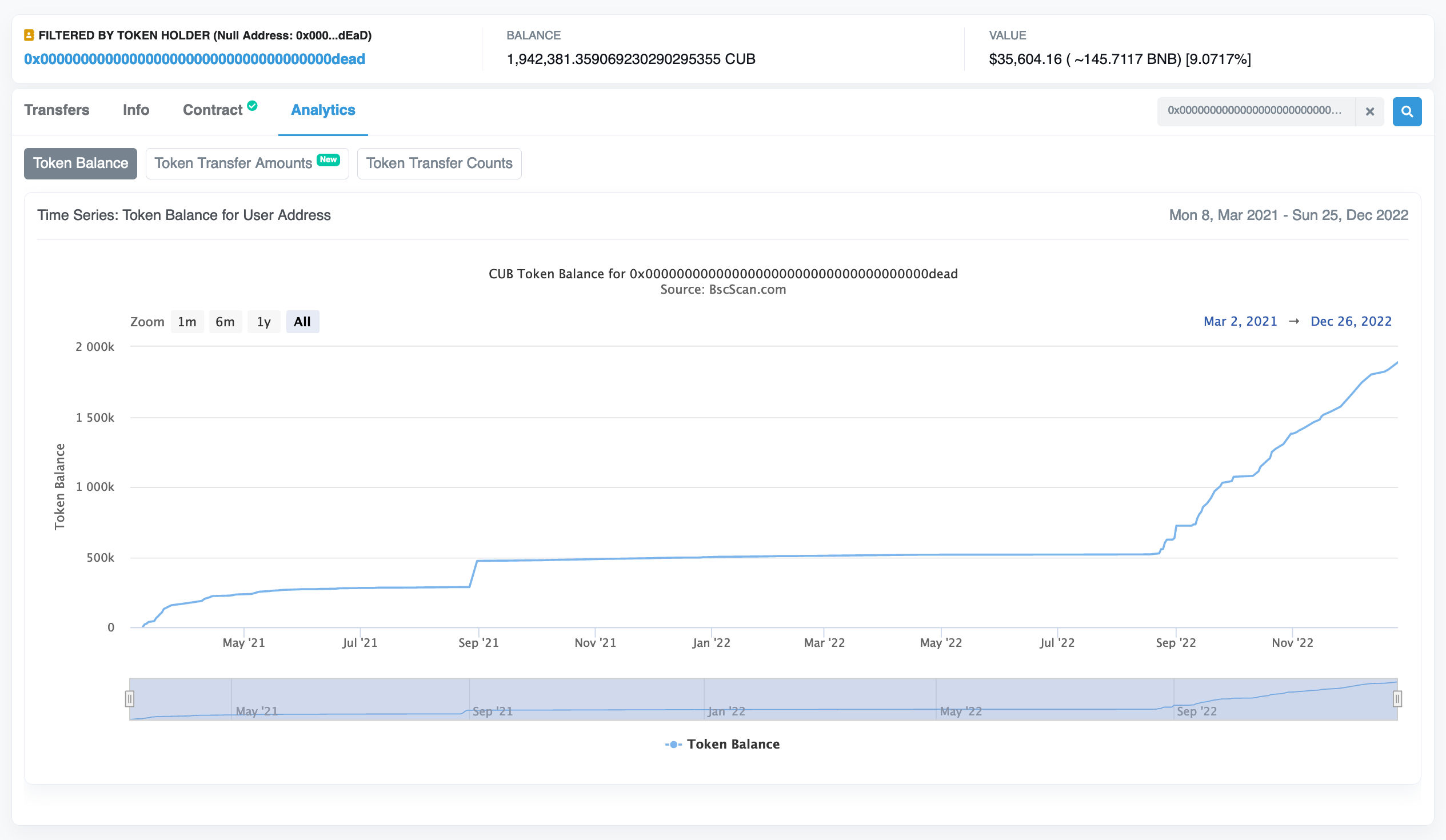The image size is (1446, 840).
Task: Click the blue search magnifier button
Action: pyautogui.click(x=1407, y=111)
